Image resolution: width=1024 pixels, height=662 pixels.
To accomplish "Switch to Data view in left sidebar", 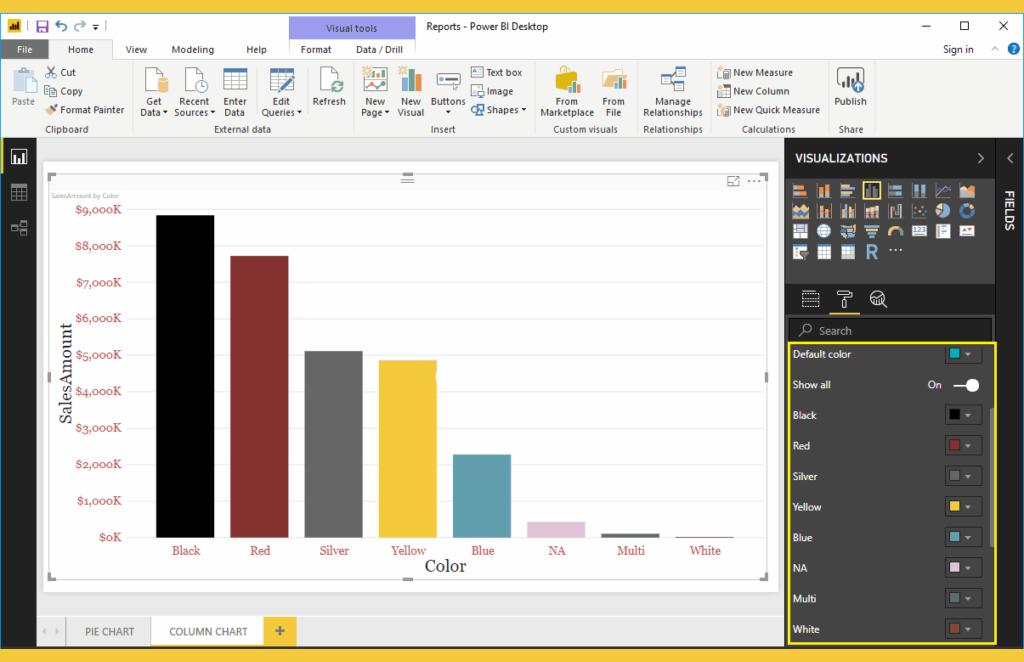I will [19, 192].
